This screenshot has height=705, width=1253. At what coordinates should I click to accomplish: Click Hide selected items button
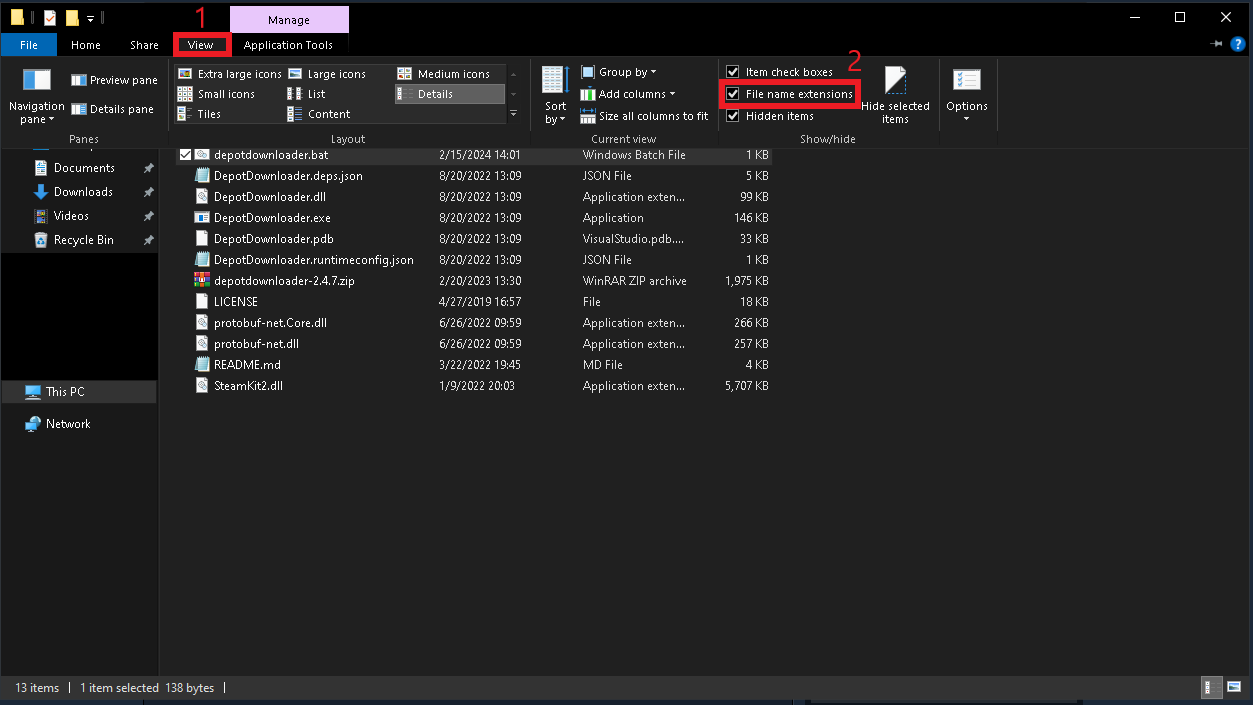(x=895, y=96)
